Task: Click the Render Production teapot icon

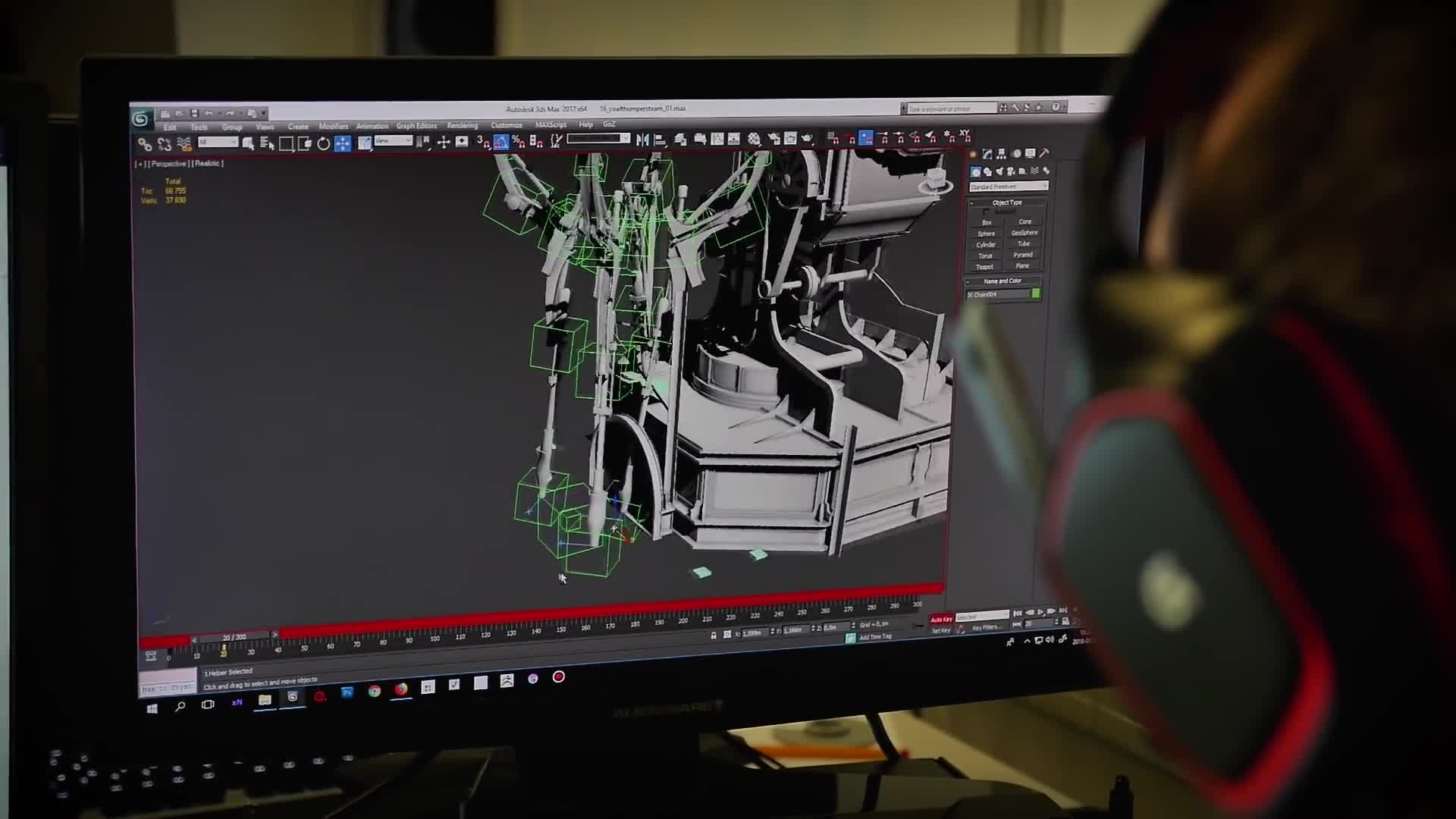Action: click(x=807, y=138)
